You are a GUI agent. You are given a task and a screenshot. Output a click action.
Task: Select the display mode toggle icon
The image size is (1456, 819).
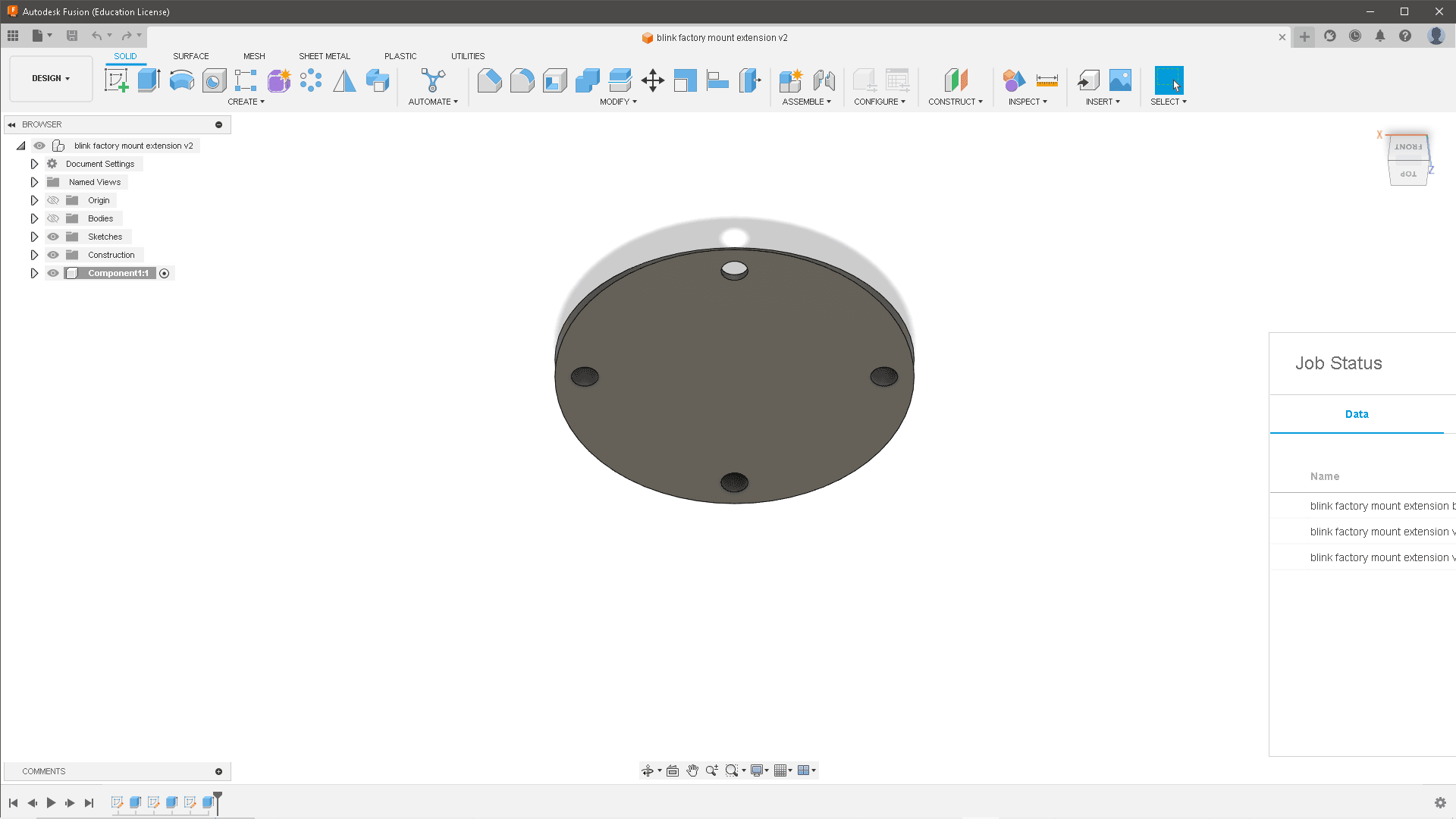pyautogui.click(x=756, y=770)
